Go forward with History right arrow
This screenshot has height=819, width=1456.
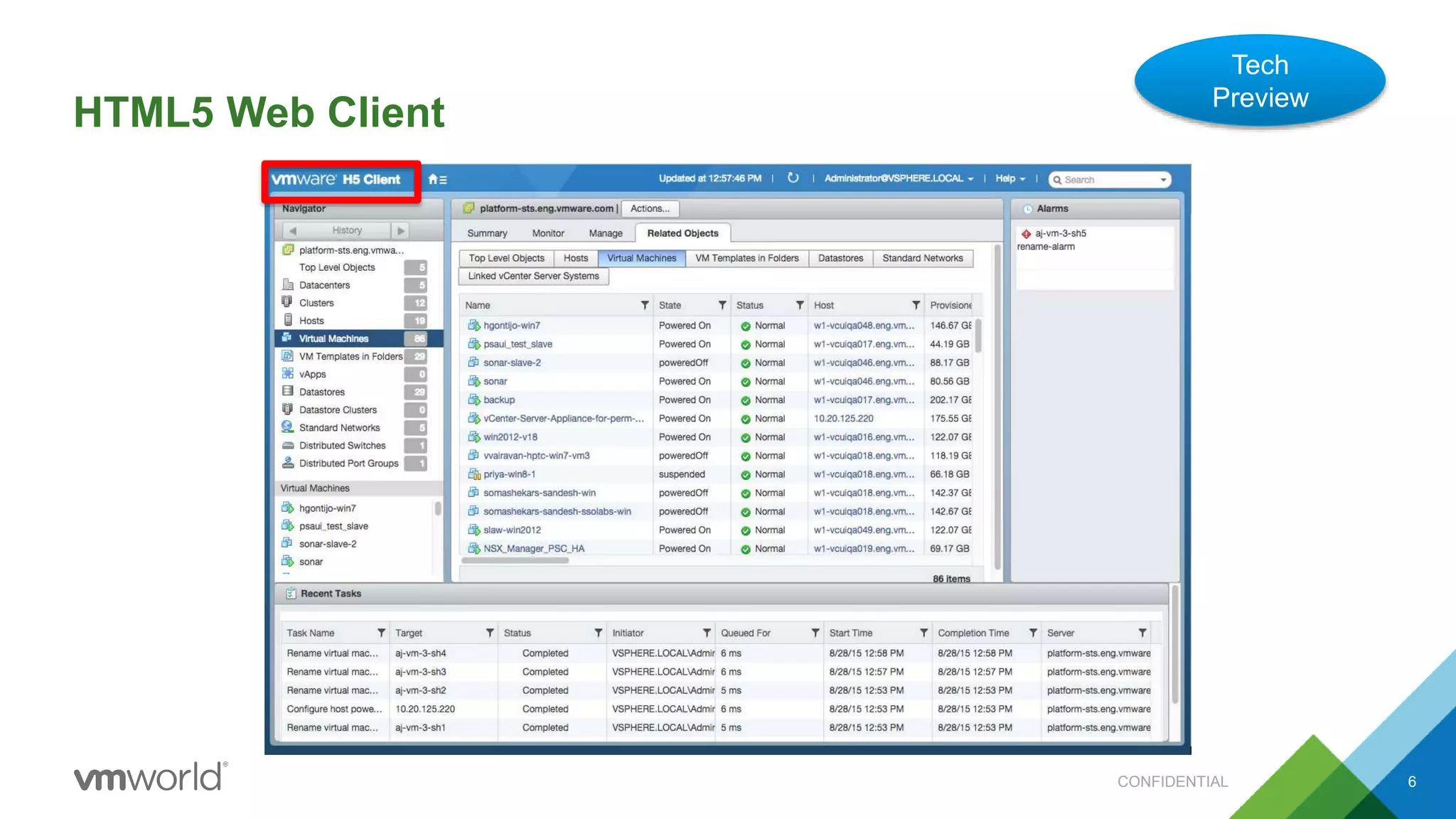[400, 230]
